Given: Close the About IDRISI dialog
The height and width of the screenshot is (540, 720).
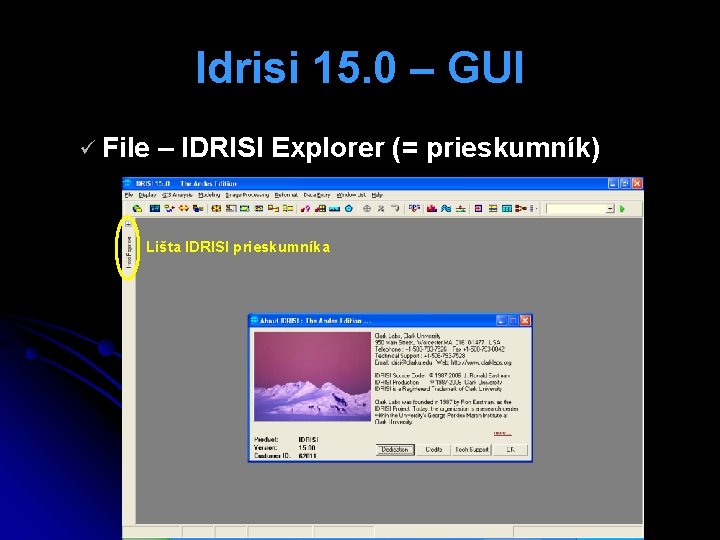Looking at the screenshot, I should click(x=525, y=321).
